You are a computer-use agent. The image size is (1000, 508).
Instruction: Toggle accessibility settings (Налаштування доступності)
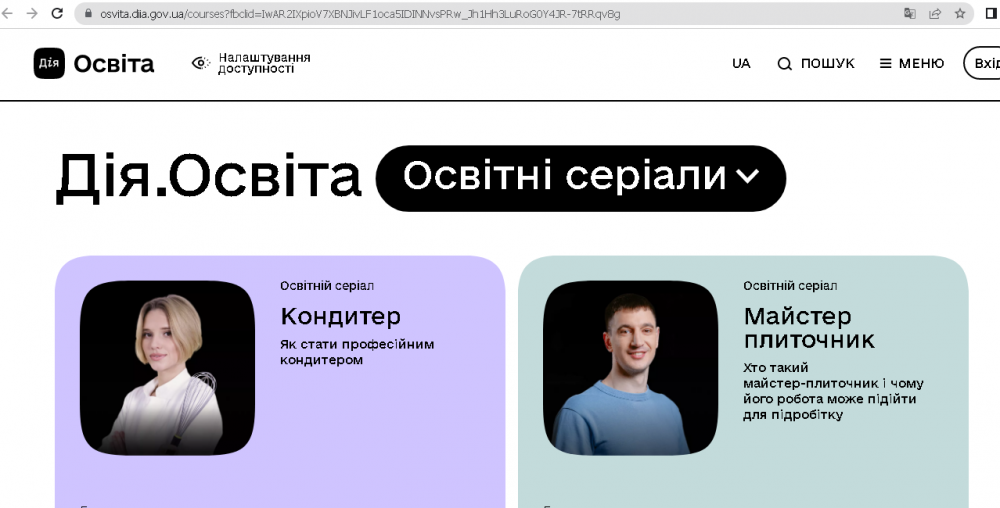pyautogui.click(x=251, y=63)
